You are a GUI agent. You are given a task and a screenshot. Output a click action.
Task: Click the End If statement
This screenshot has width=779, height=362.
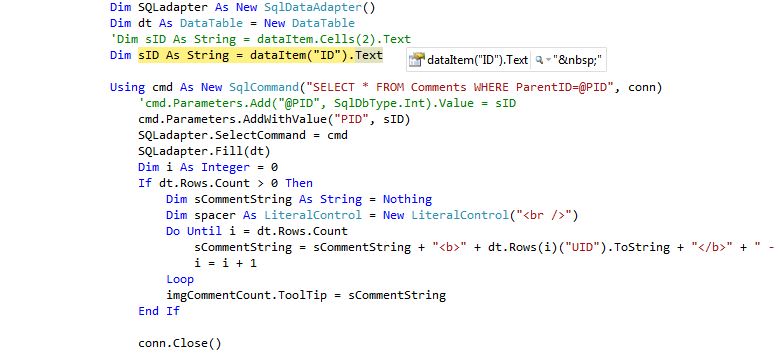pyautogui.click(x=159, y=311)
